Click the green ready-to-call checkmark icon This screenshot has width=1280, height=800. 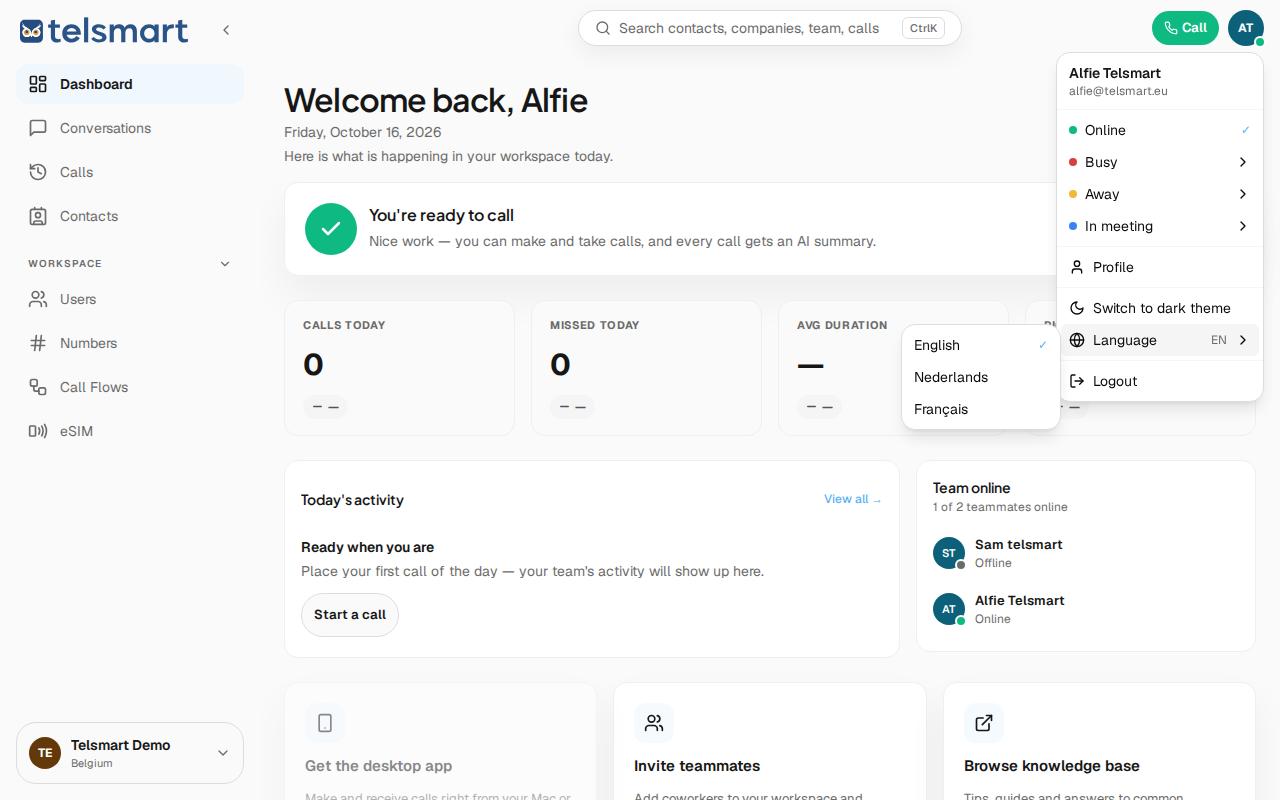(331, 229)
